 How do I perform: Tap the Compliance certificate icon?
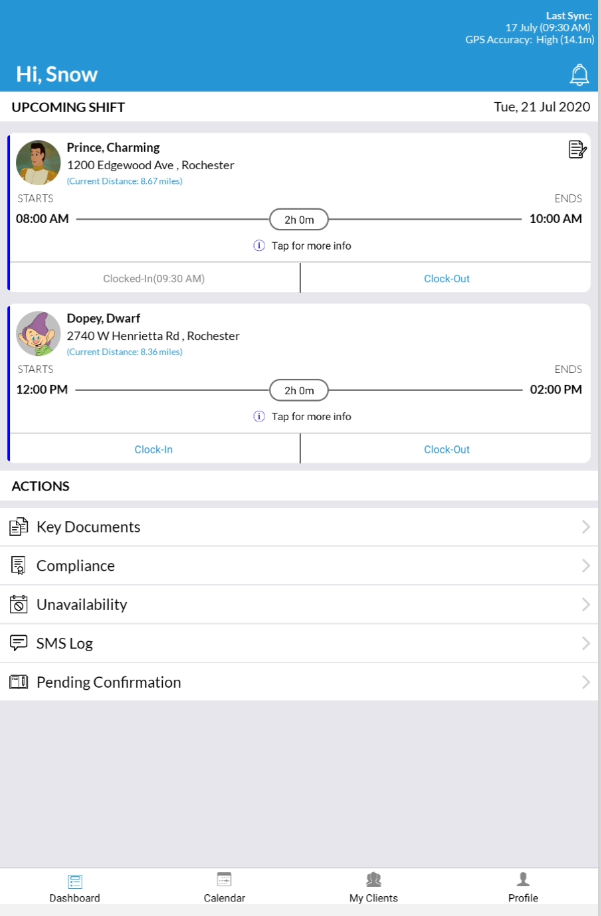(18, 566)
